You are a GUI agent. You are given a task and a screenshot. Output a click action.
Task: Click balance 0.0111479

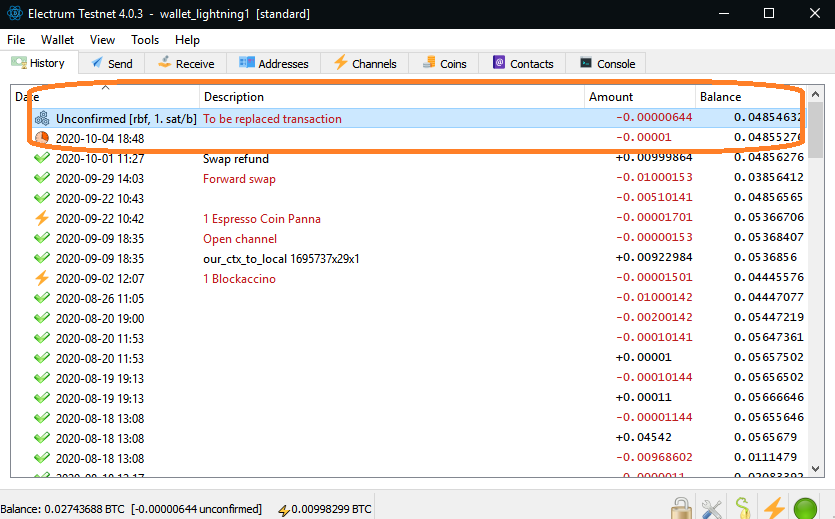(x=765, y=457)
